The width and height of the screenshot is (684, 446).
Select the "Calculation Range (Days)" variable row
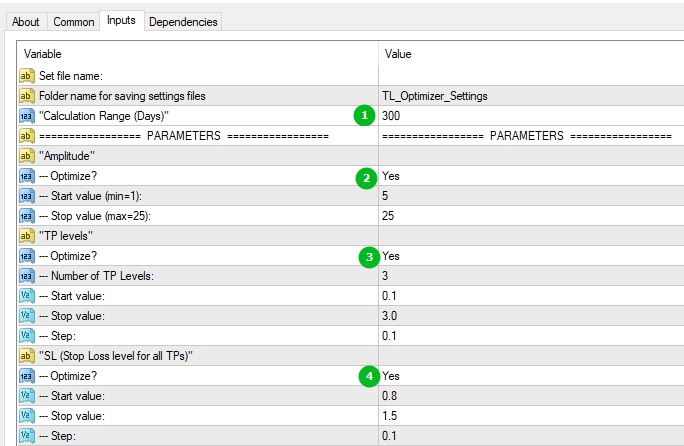coord(104,116)
